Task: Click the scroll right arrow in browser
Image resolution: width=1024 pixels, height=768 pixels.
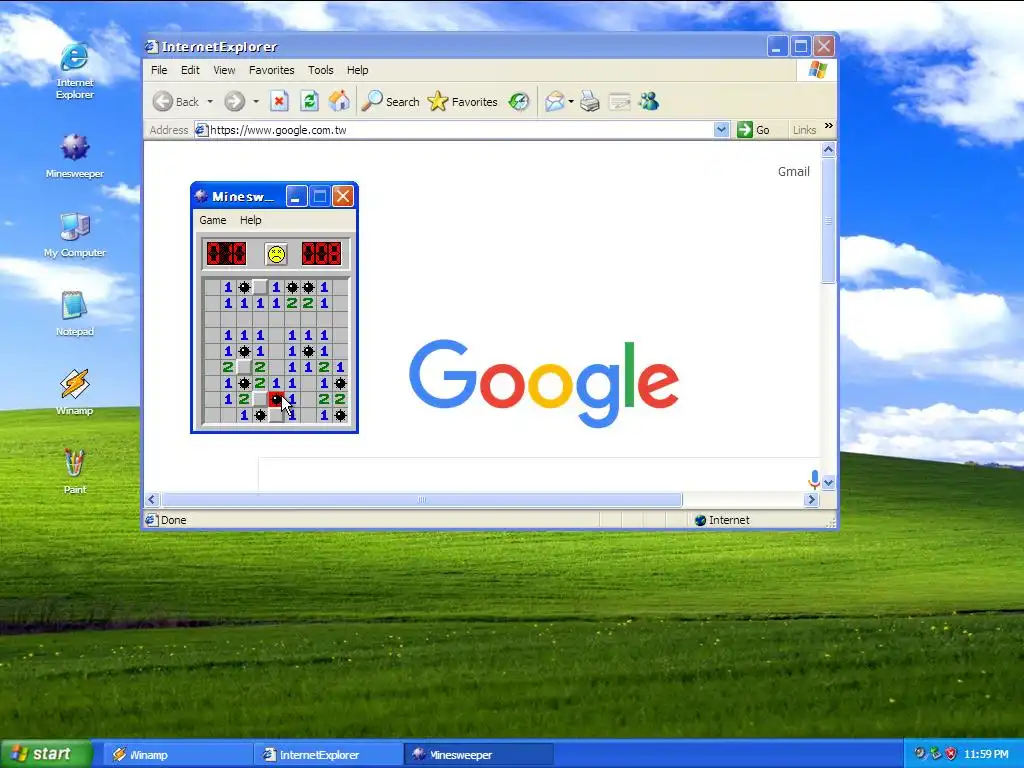Action: (x=812, y=500)
